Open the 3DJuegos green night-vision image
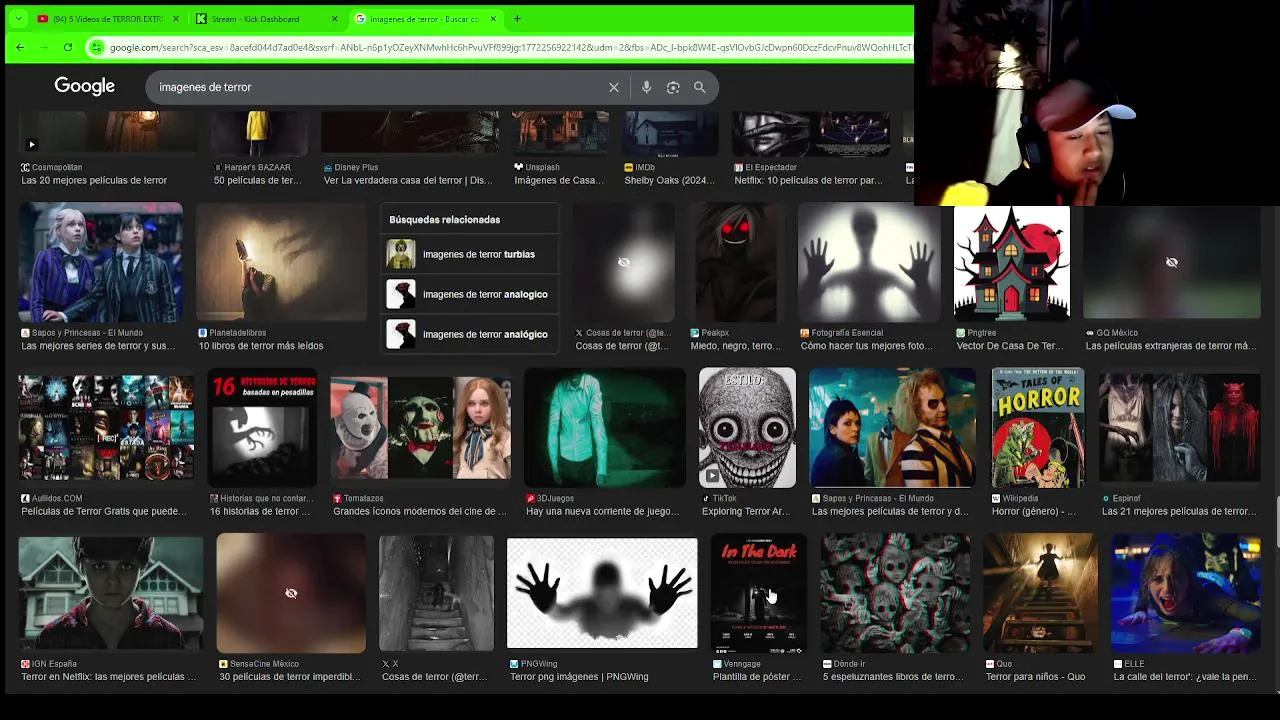 [604, 427]
